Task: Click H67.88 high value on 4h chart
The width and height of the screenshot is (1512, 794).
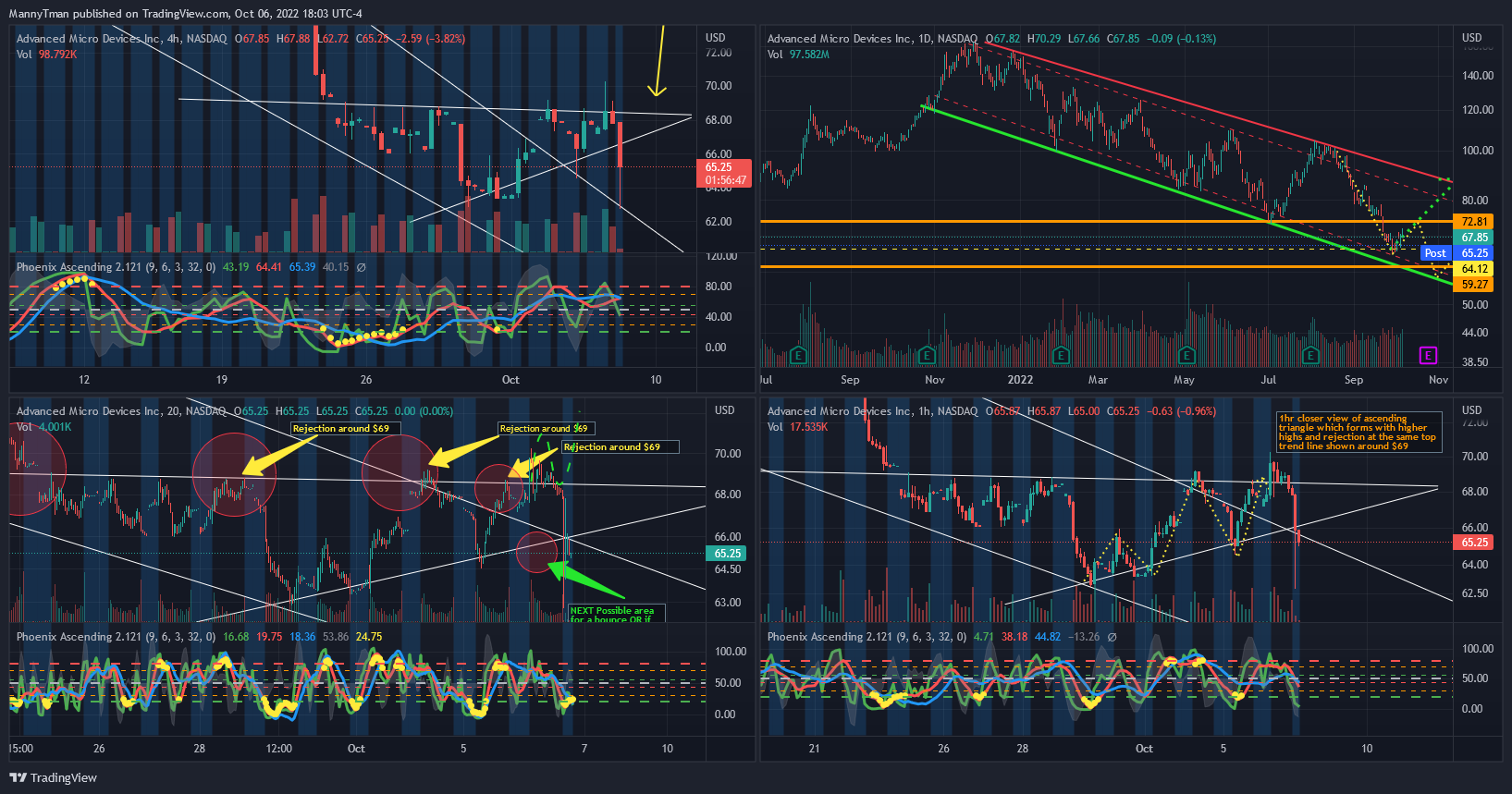Action: click(x=293, y=39)
